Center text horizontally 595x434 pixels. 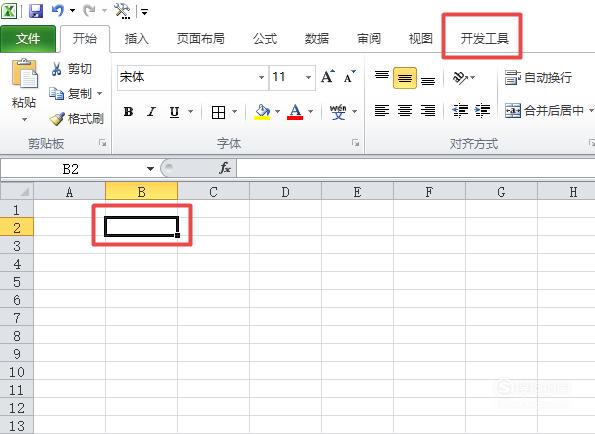tap(405, 111)
